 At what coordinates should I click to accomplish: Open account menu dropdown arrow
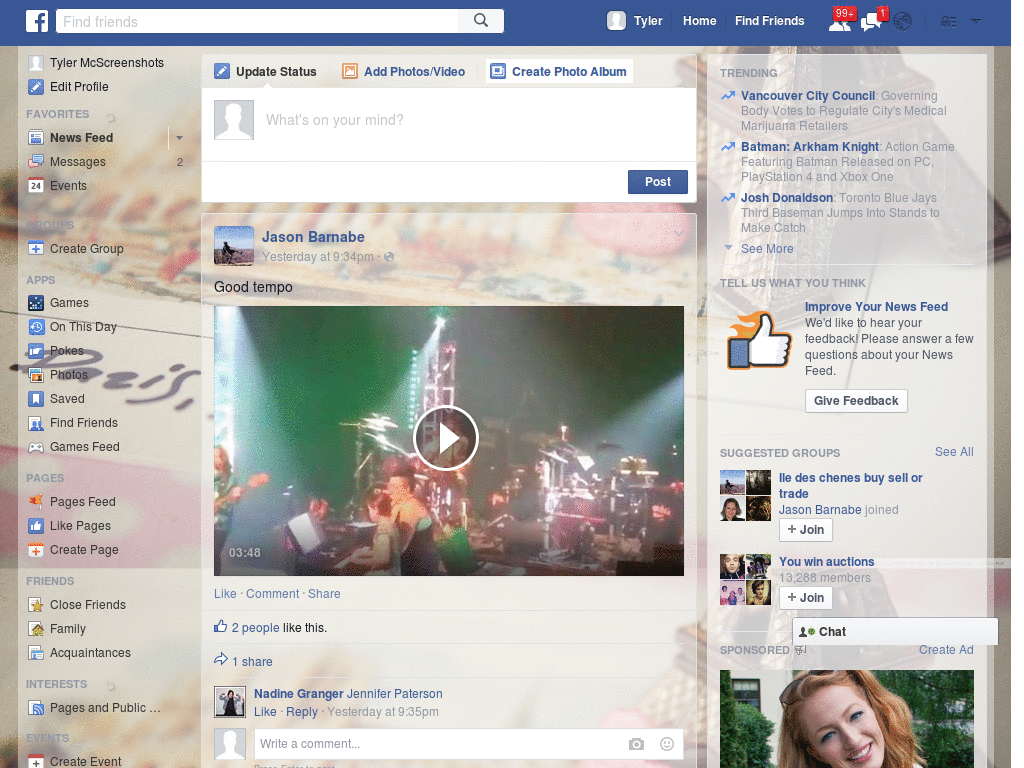click(976, 22)
